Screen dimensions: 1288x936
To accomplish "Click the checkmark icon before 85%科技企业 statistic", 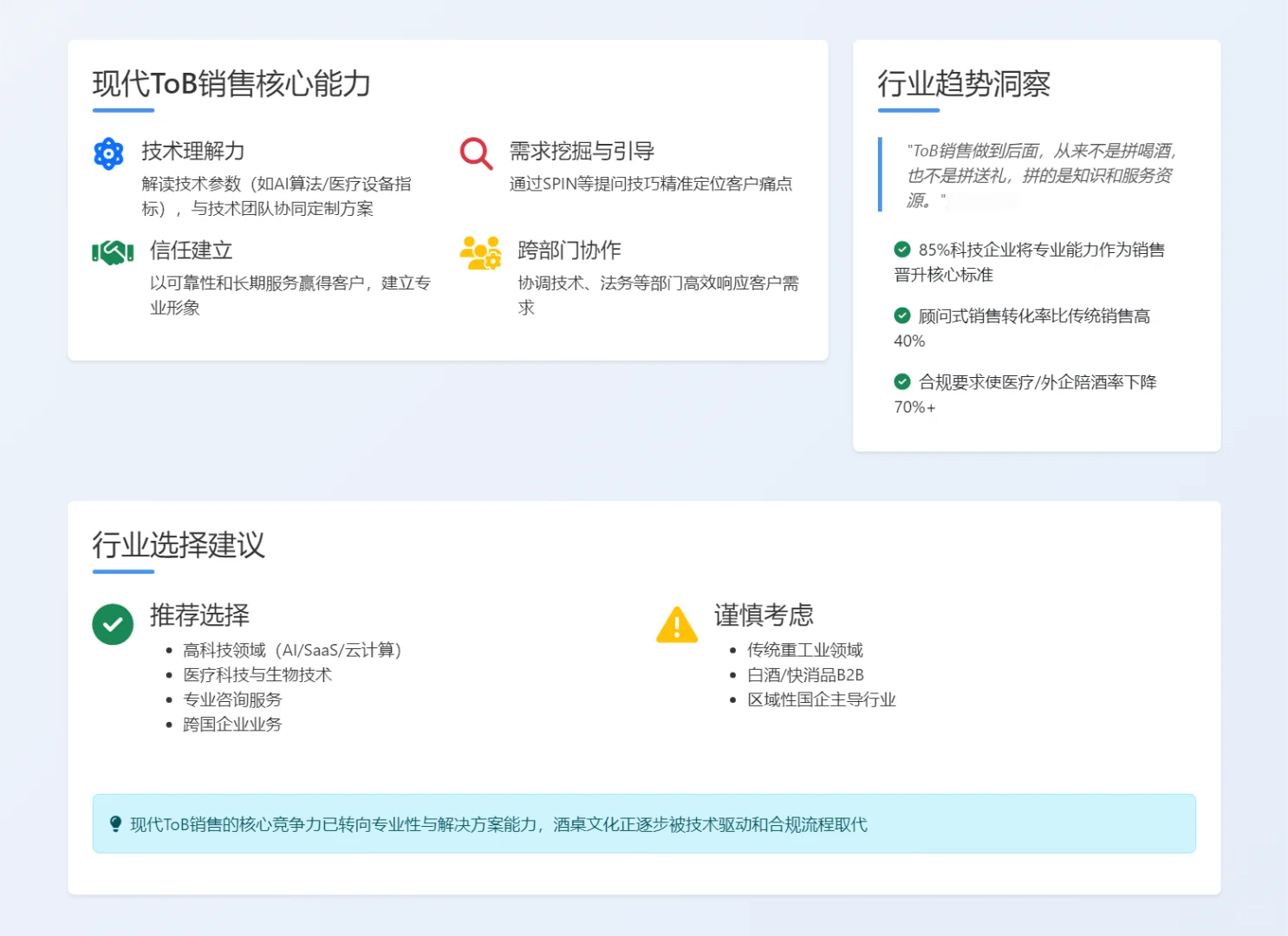I will click(x=901, y=250).
